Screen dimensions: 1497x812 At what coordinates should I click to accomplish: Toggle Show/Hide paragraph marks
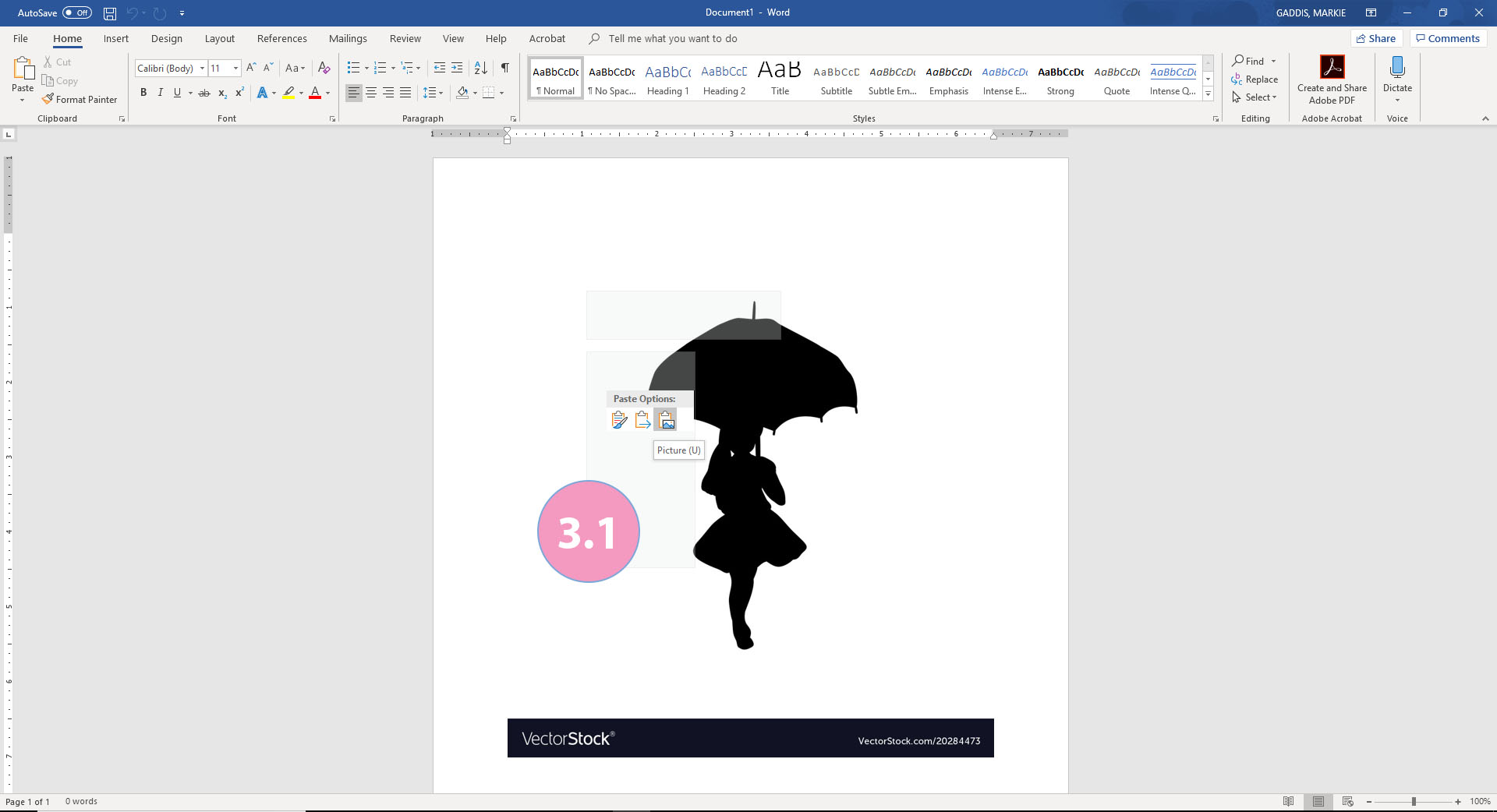click(505, 68)
